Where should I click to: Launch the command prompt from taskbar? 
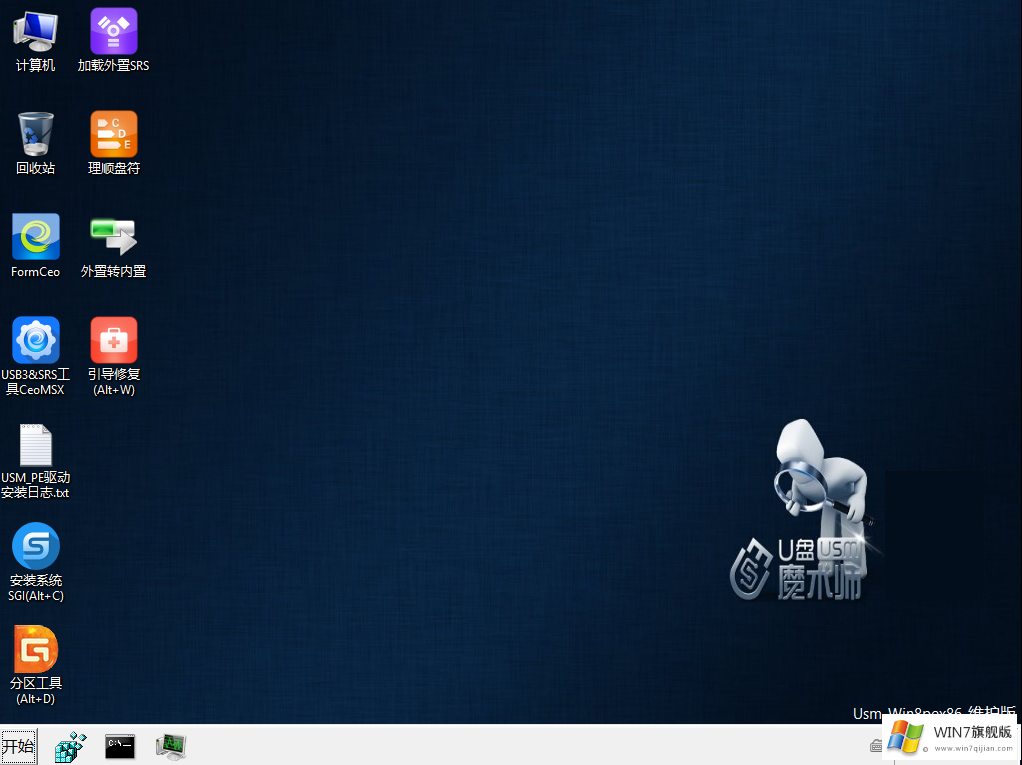pos(120,746)
